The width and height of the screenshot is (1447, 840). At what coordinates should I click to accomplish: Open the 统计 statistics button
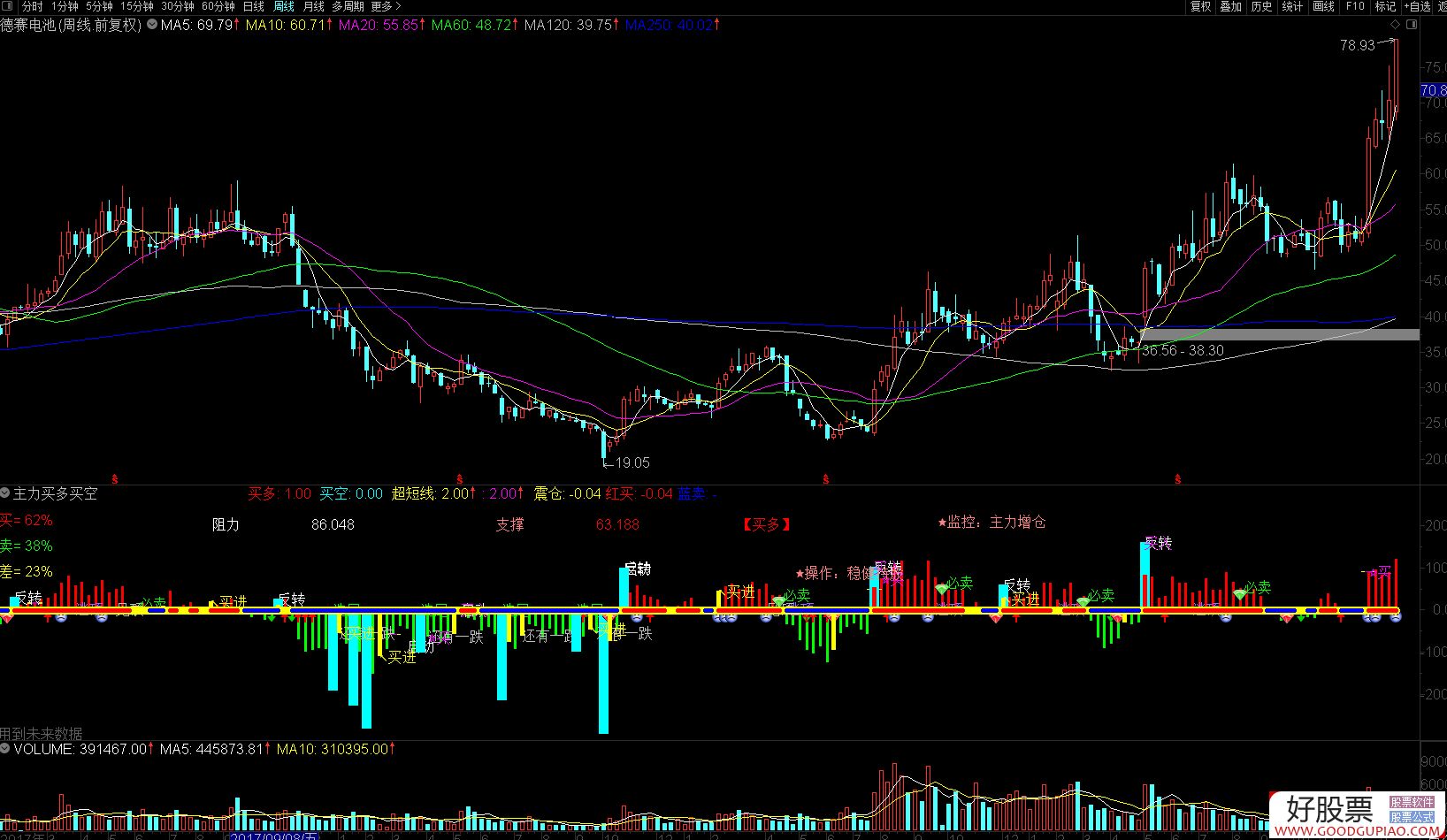tap(1293, 6)
